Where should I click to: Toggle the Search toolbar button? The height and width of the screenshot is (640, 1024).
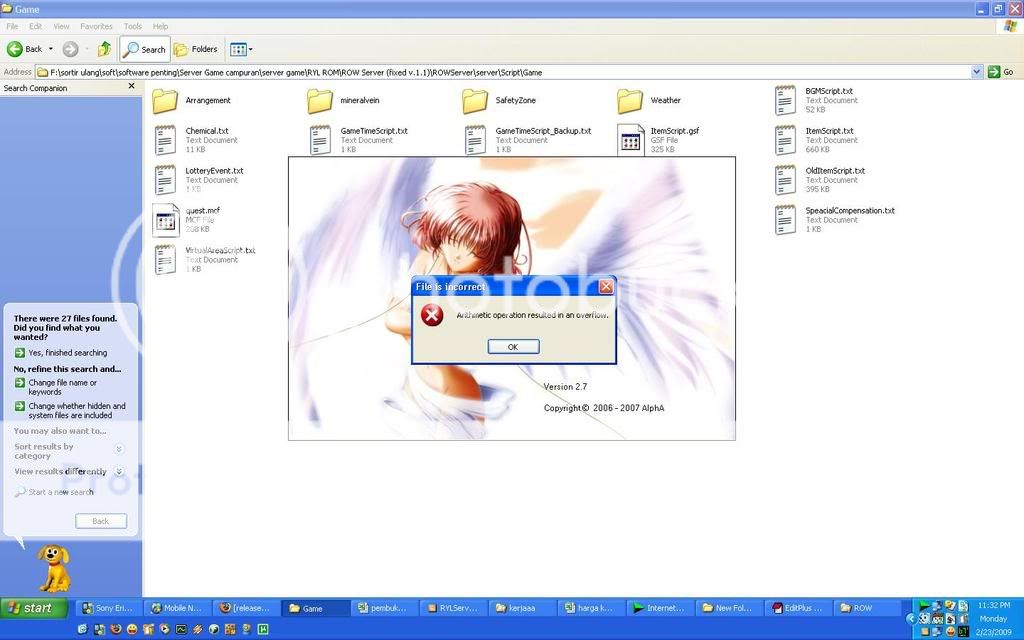pos(144,49)
